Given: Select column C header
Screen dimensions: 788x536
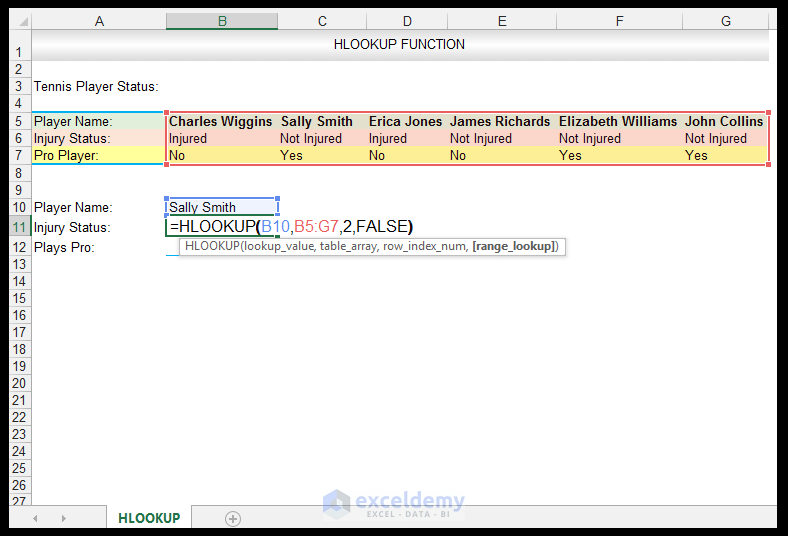Looking at the screenshot, I should 322,21.
